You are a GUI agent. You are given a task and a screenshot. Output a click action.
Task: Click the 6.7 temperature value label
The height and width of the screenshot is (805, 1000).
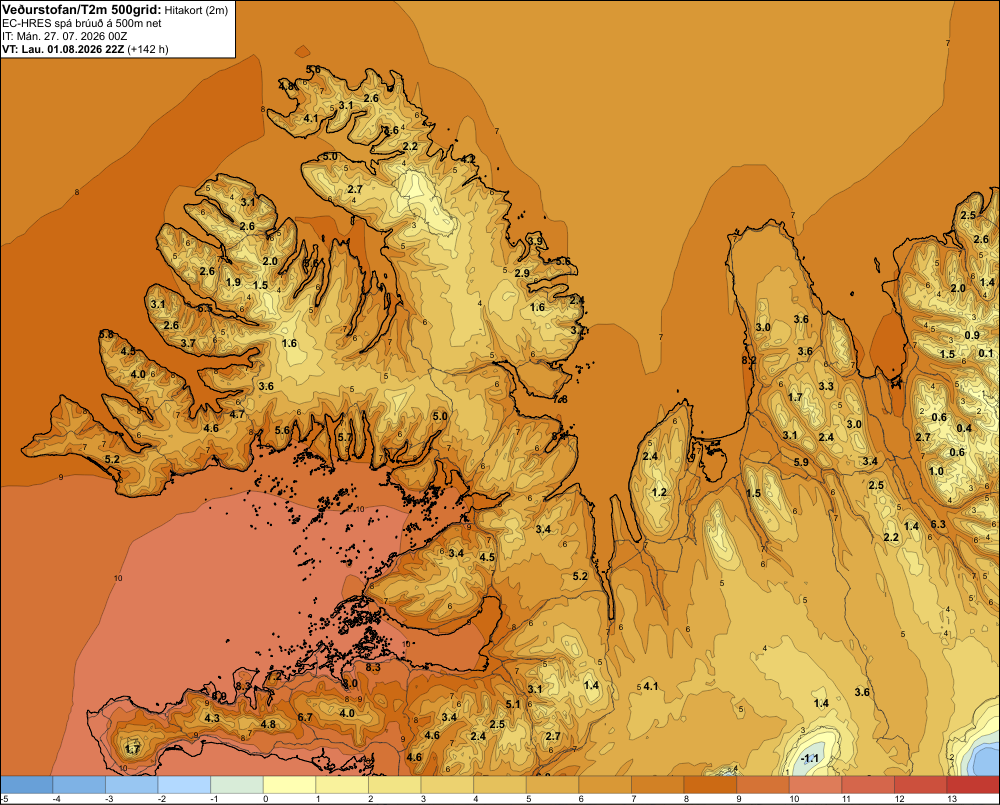tap(305, 717)
